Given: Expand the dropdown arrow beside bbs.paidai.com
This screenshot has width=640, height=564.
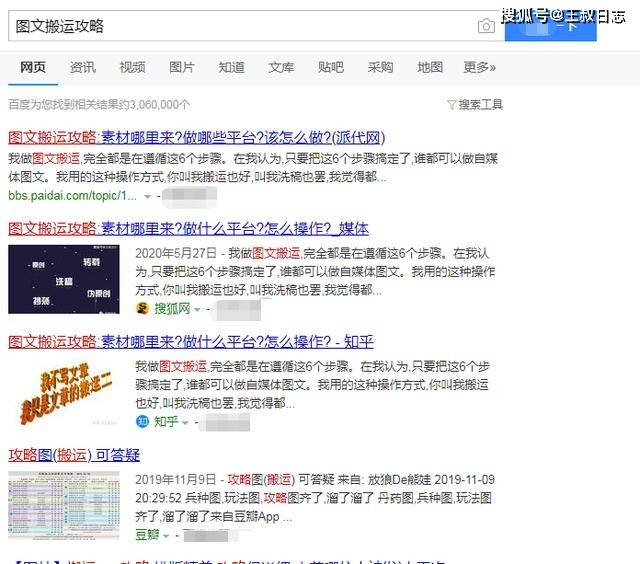Looking at the screenshot, I should [146, 196].
